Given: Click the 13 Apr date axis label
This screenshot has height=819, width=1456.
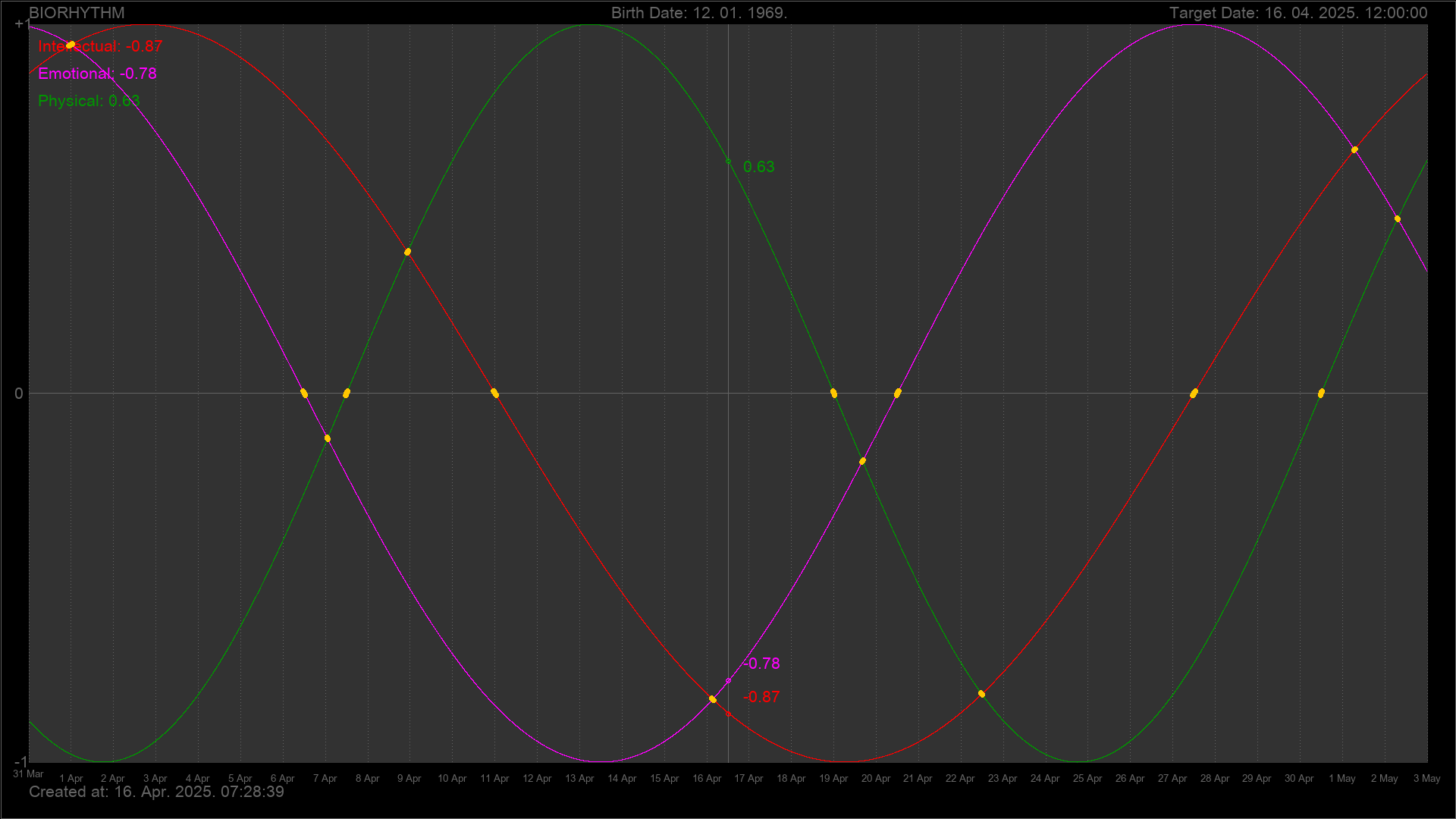Looking at the screenshot, I should click(x=579, y=779).
